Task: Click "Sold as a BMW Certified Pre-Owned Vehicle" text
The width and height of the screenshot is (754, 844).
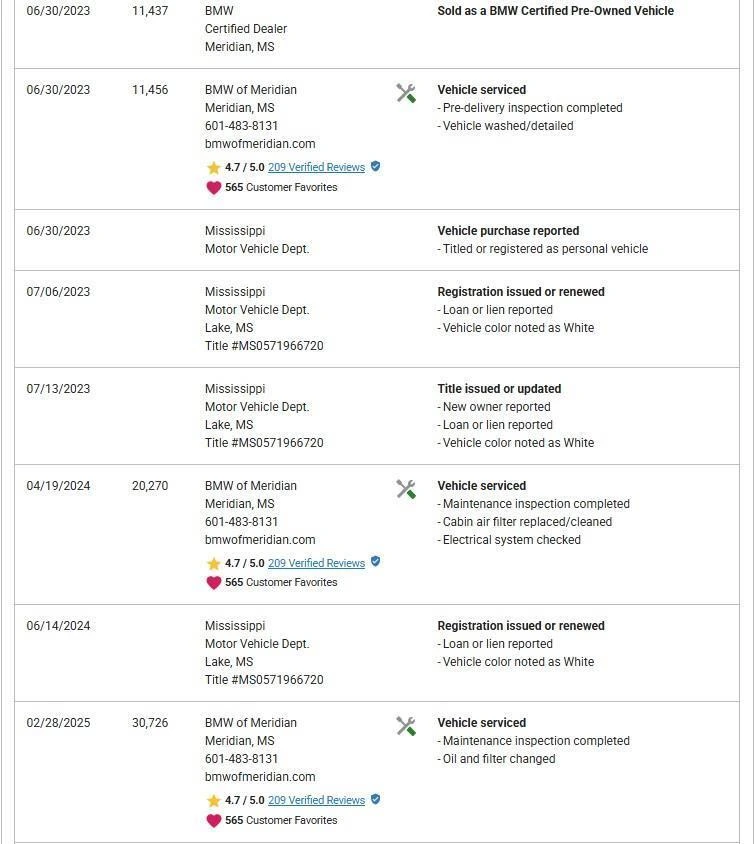Action: coord(555,11)
